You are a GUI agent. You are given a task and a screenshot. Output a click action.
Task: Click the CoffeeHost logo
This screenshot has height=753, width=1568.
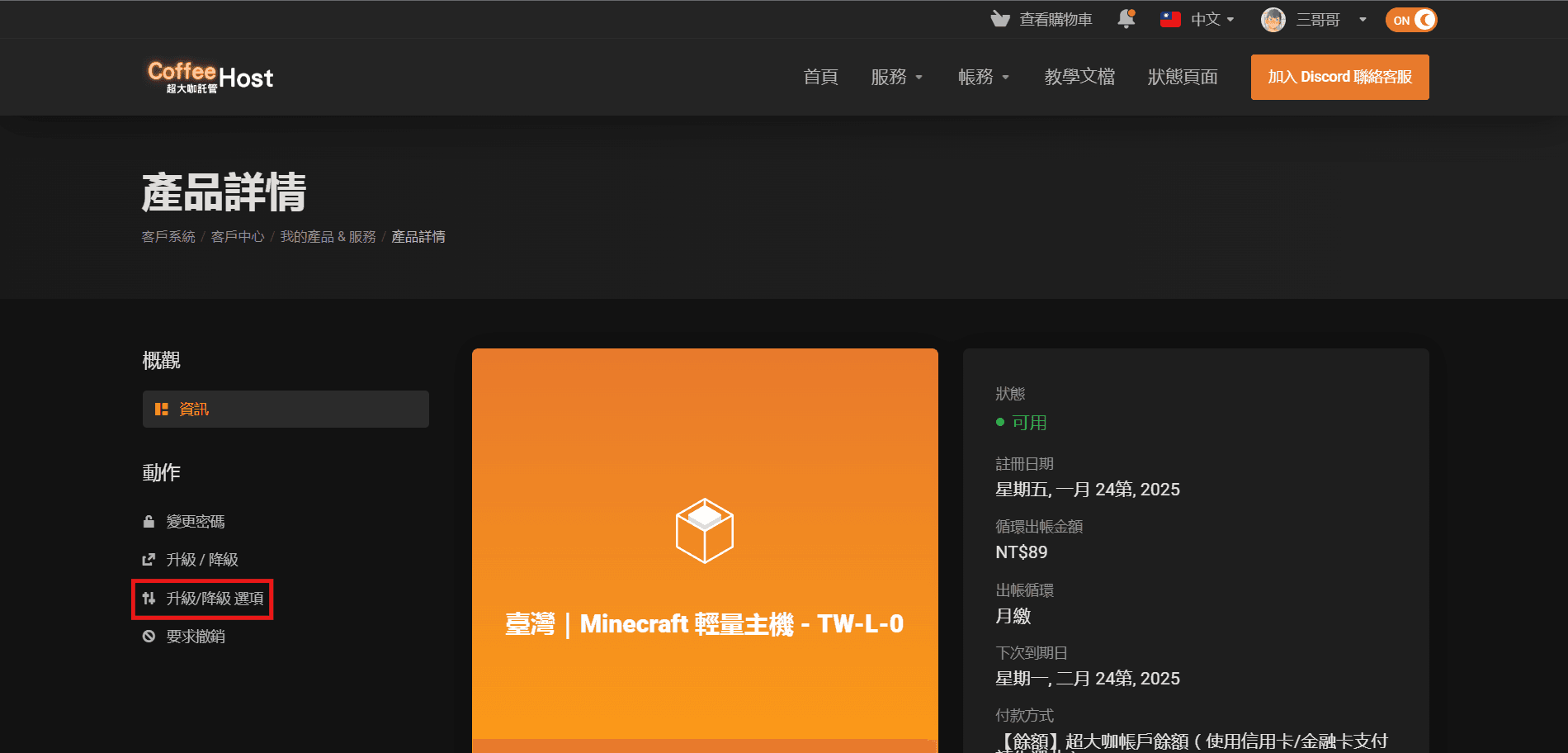(x=210, y=77)
